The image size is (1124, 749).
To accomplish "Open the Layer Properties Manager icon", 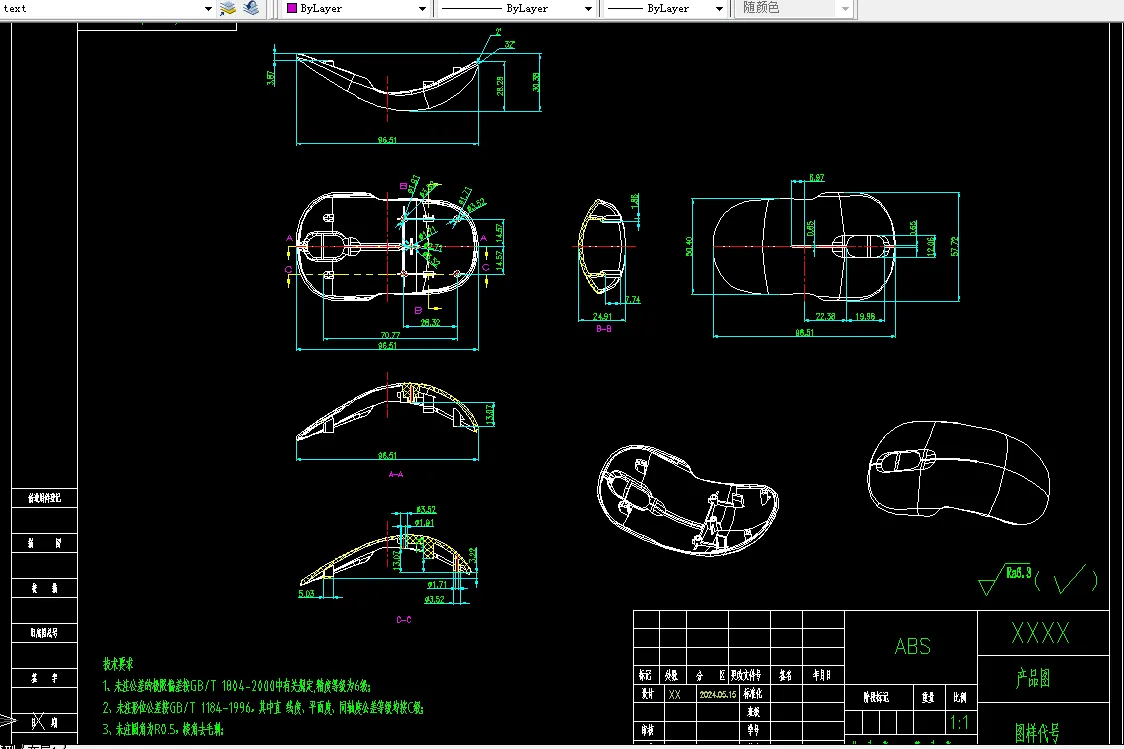I will click(228, 9).
